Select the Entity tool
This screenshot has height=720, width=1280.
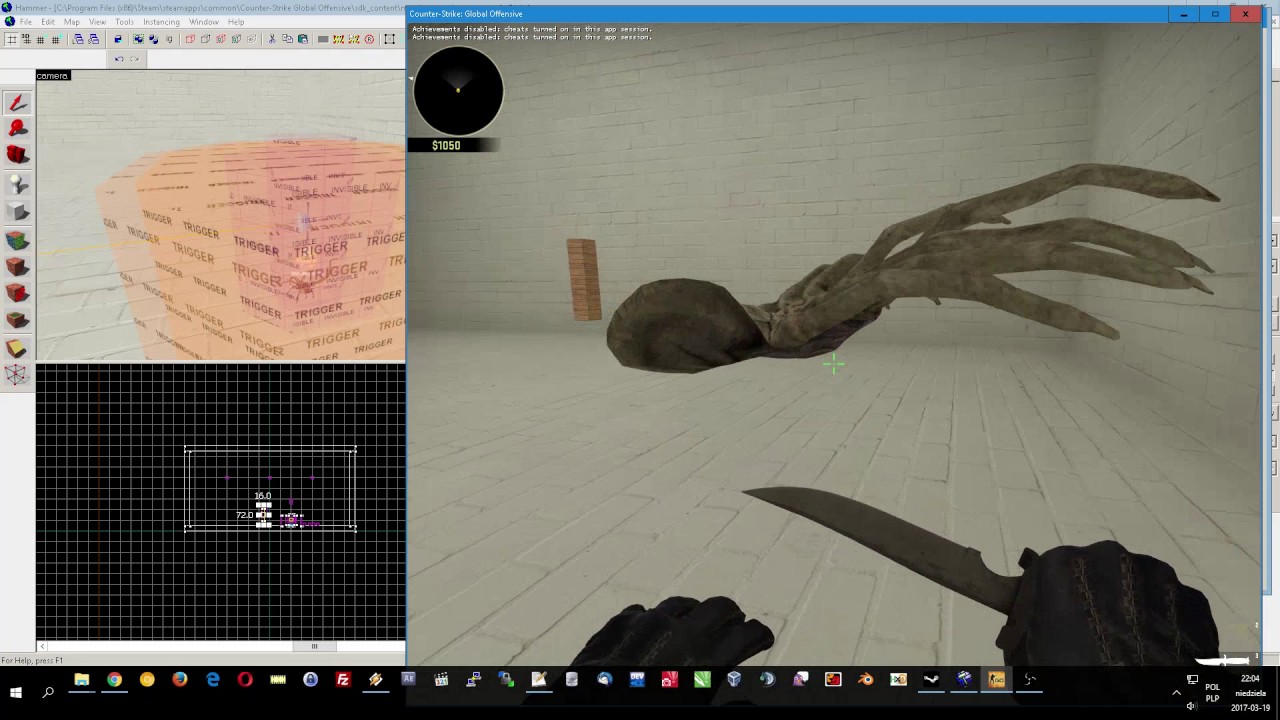pos(17,184)
